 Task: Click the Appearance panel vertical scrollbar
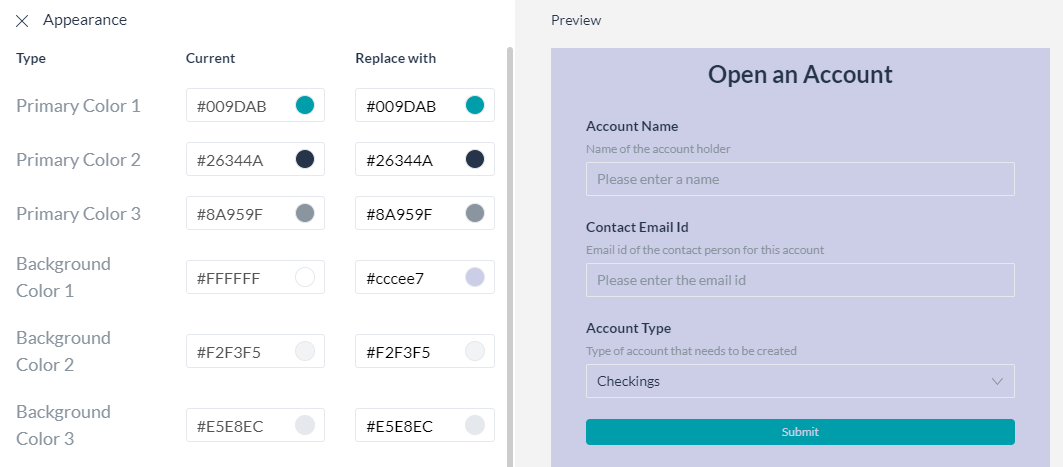(510, 257)
